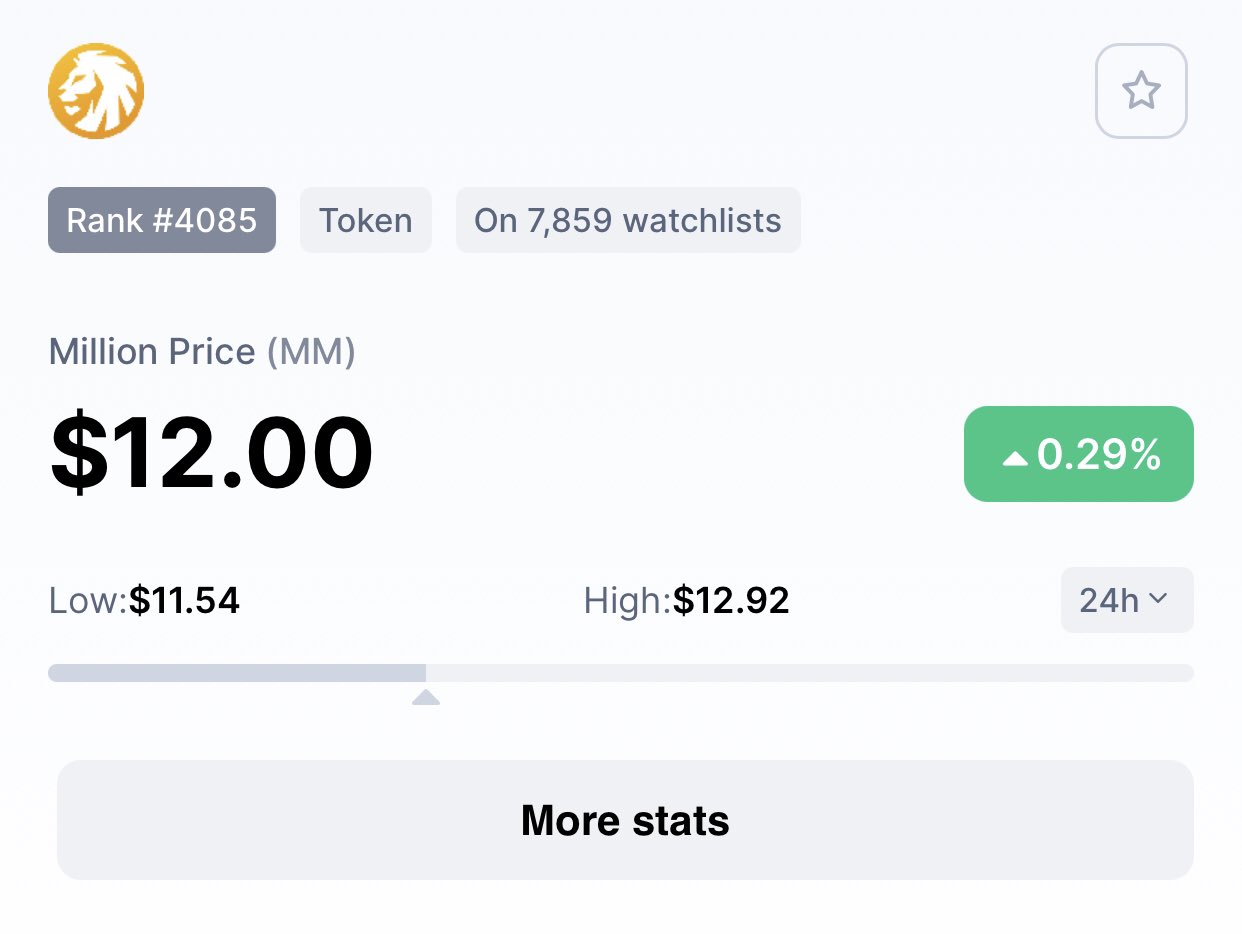Click the Low label text
1242x934 pixels.
(88, 601)
